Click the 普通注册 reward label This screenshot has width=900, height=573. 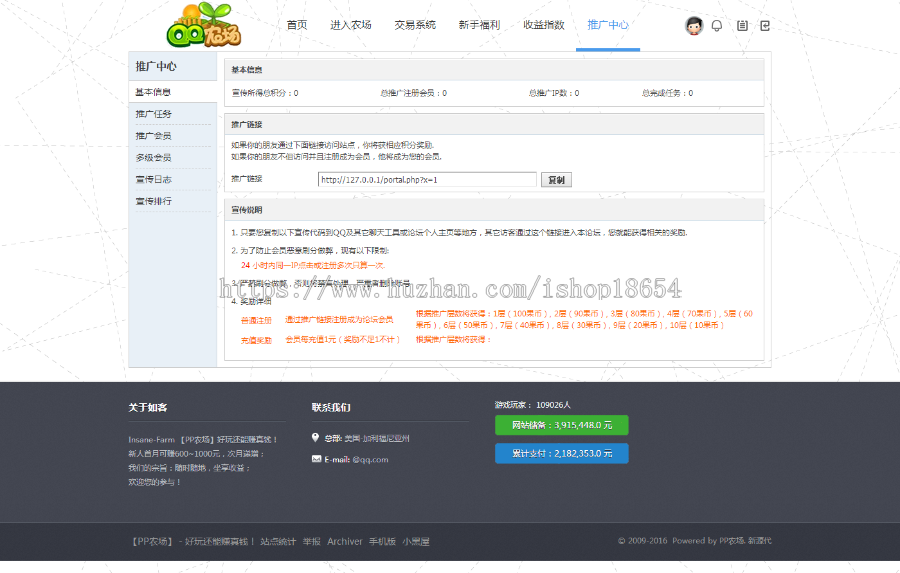(256, 320)
